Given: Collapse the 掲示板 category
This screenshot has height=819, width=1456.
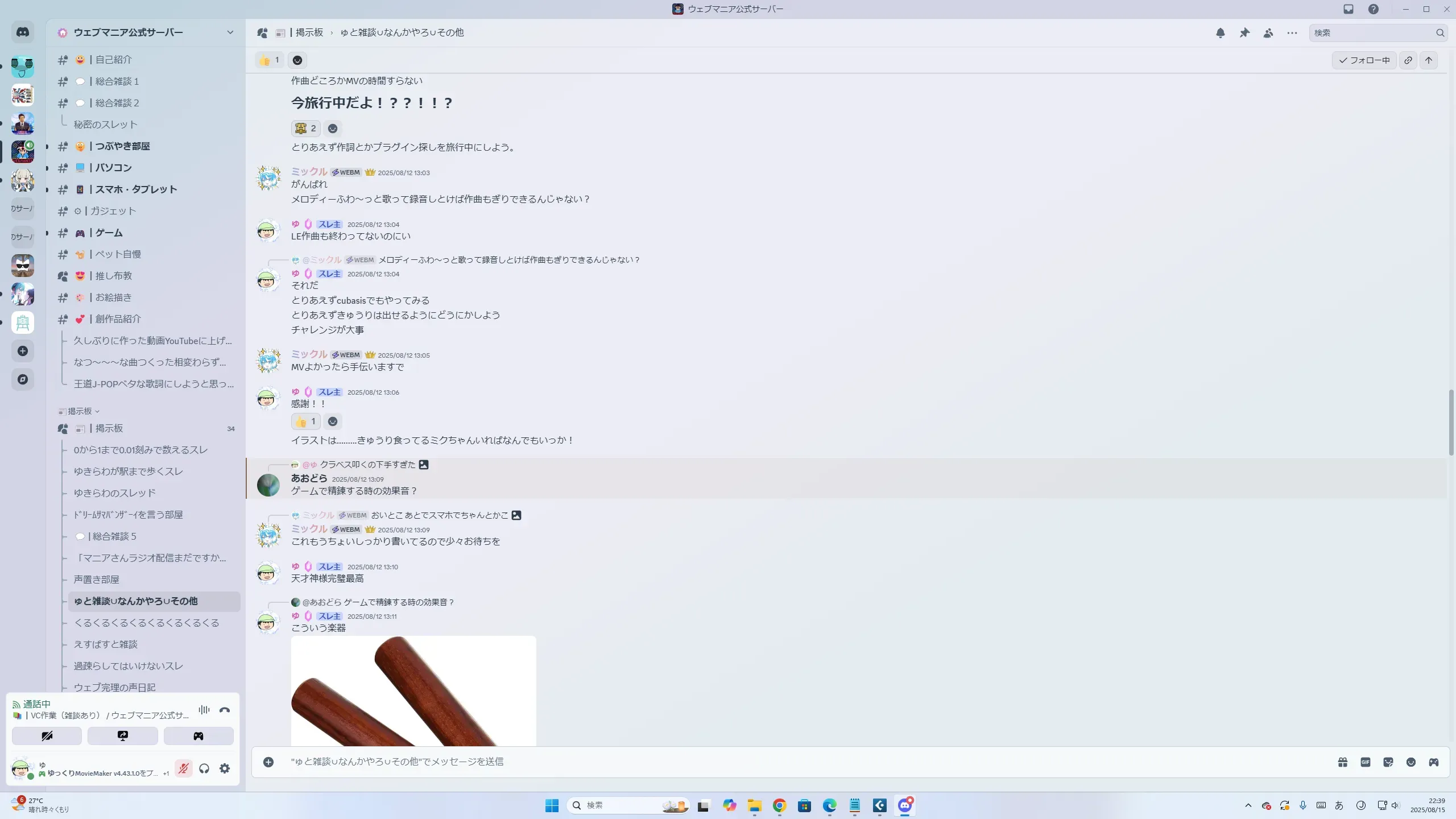Looking at the screenshot, I should click(x=80, y=411).
